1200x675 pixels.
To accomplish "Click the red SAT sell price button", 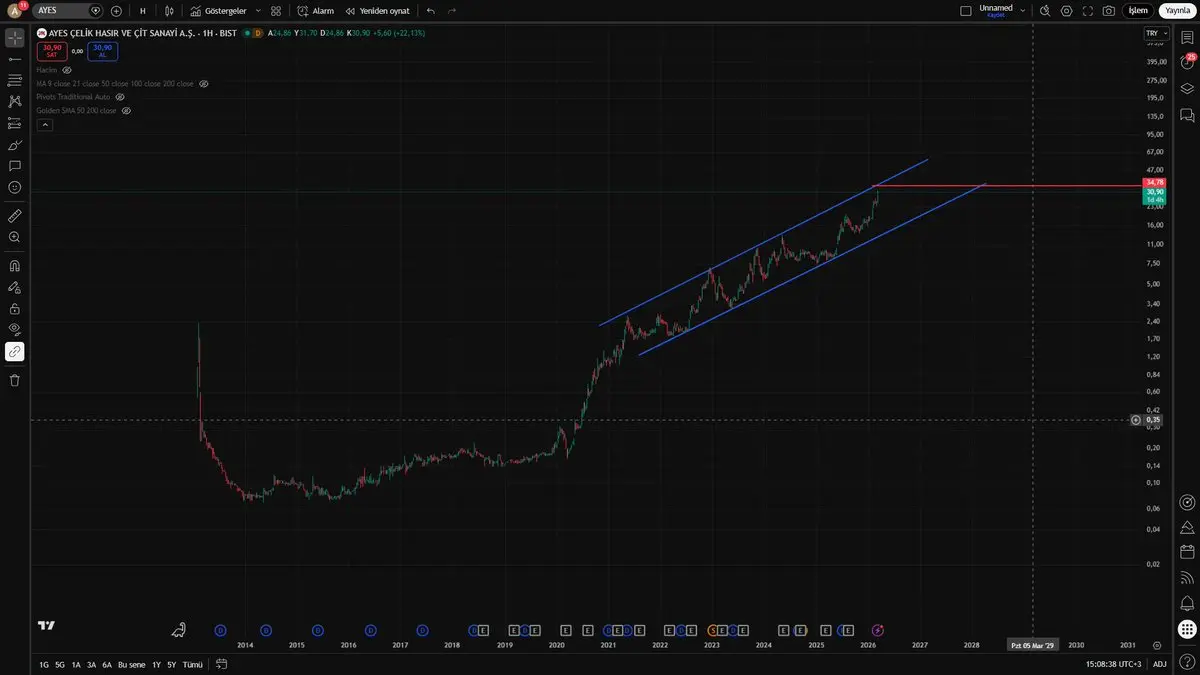I will pos(52,51).
